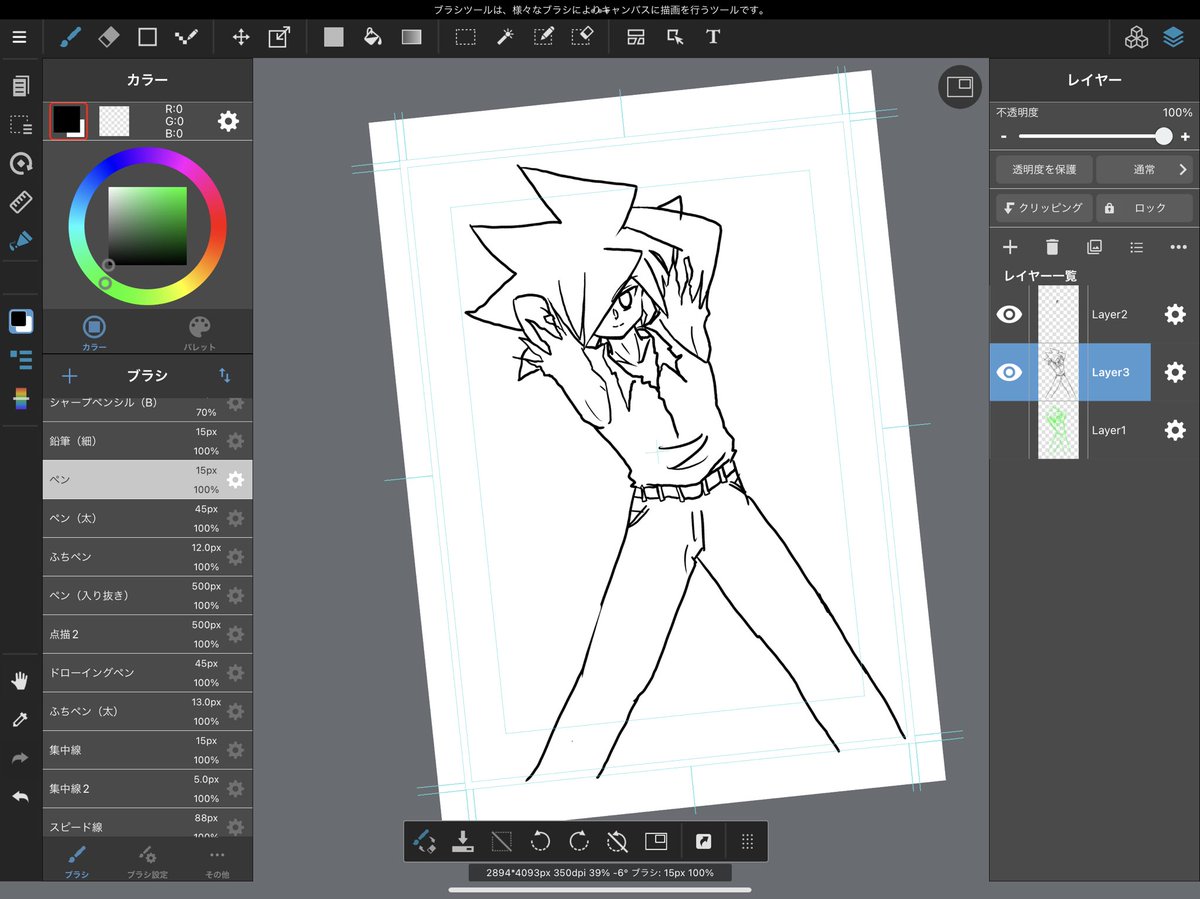Viewport: 1200px width, 899px height.
Task: Tap the Redo arrow
Action: point(20,759)
